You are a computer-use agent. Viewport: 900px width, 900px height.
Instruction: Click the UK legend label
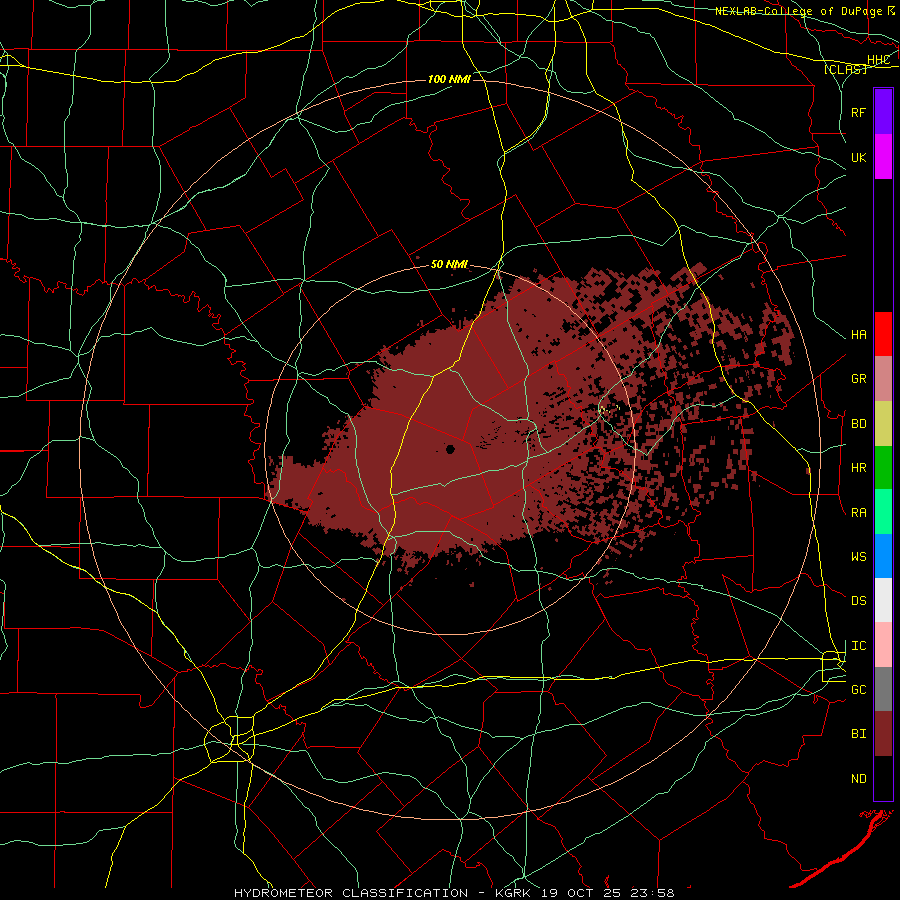click(x=859, y=157)
